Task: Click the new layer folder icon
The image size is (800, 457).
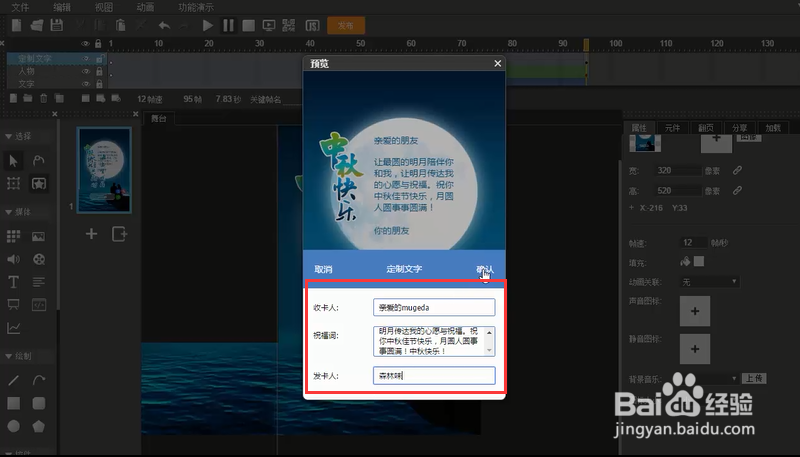Action: pyautogui.click(x=28, y=98)
